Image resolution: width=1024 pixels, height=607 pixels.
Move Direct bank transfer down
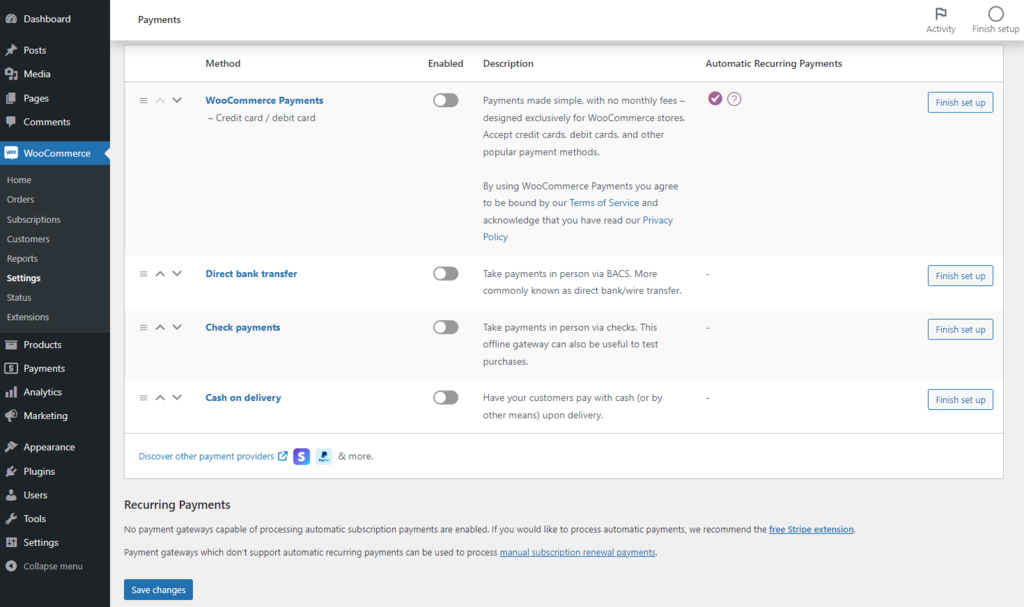[177, 274]
